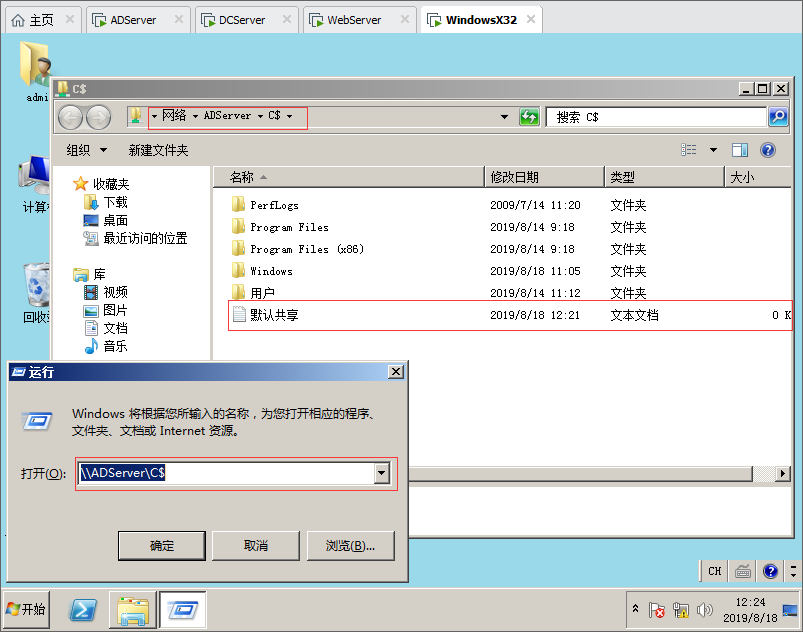803x632 pixels.
Task: Click the 确定 button in Run dialog
Action: point(162,545)
